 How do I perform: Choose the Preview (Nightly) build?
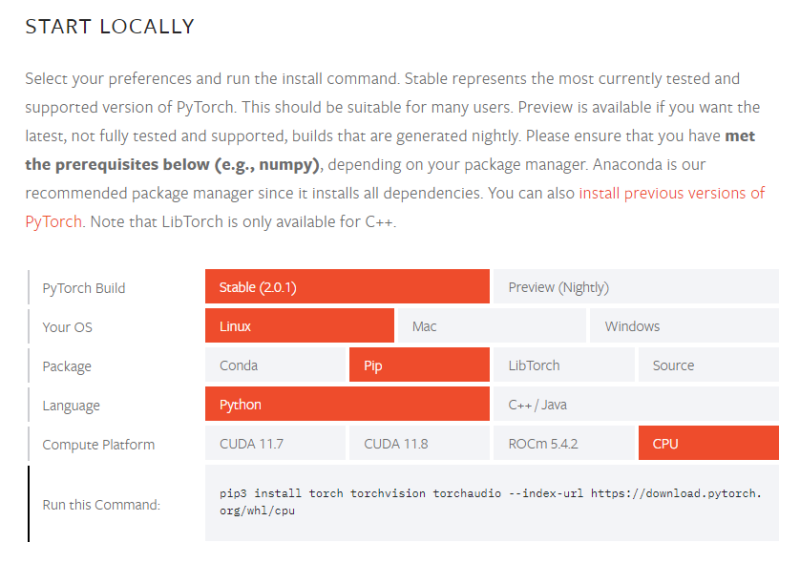[x=636, y=287]
